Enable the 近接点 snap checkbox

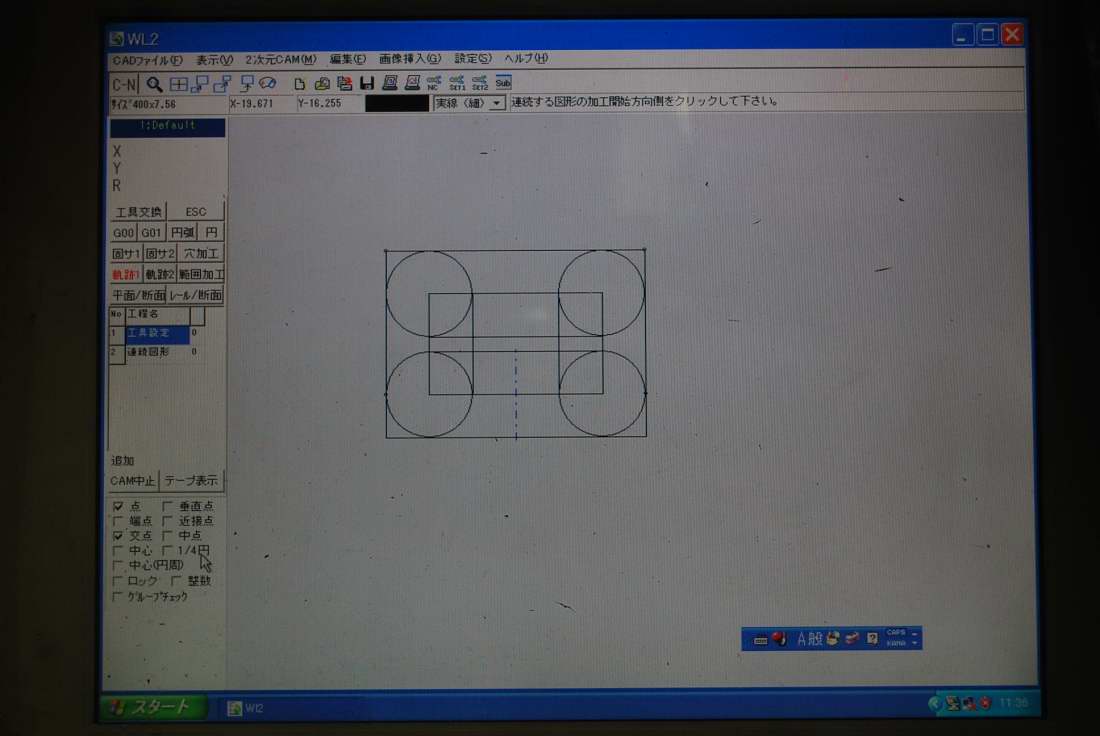pos(167,521)
